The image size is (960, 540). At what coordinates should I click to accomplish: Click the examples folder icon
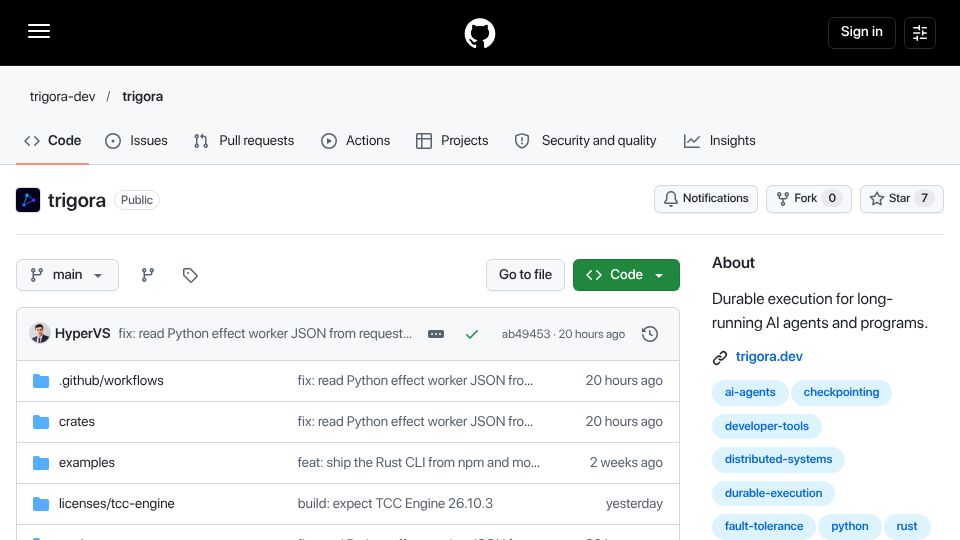(41, 463)
